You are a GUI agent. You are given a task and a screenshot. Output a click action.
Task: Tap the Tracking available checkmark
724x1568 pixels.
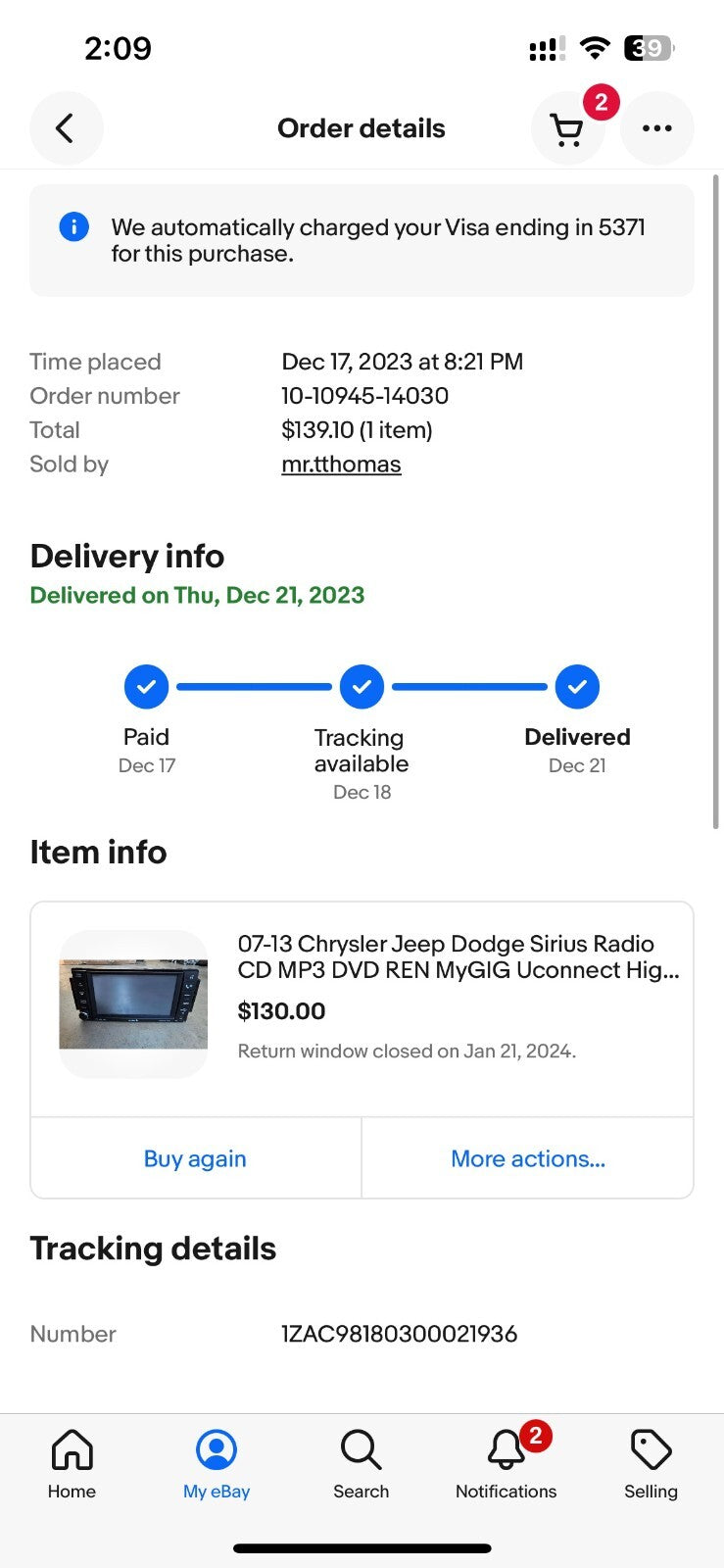pos(362,687)
